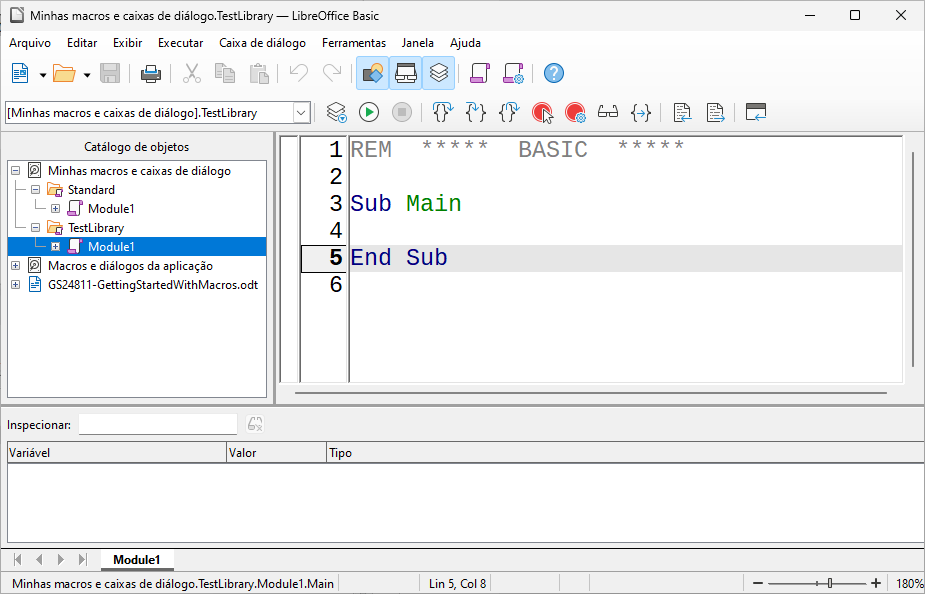Go to first tab with navigation arrow
925x594 pixels.
pyautogui.click(x=17, y=559)
